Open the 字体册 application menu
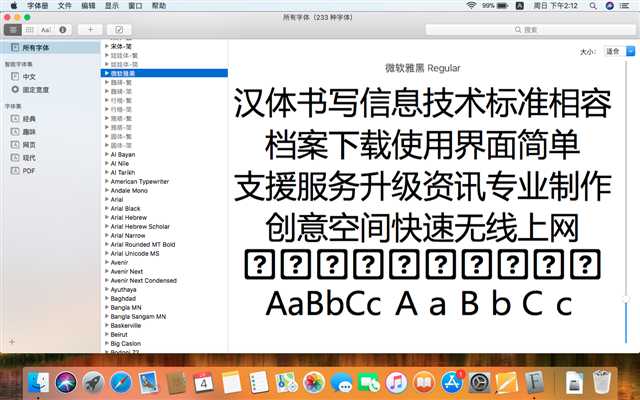Image resolution: width=640 pixels, height=400 pixels. click(38, 6)
